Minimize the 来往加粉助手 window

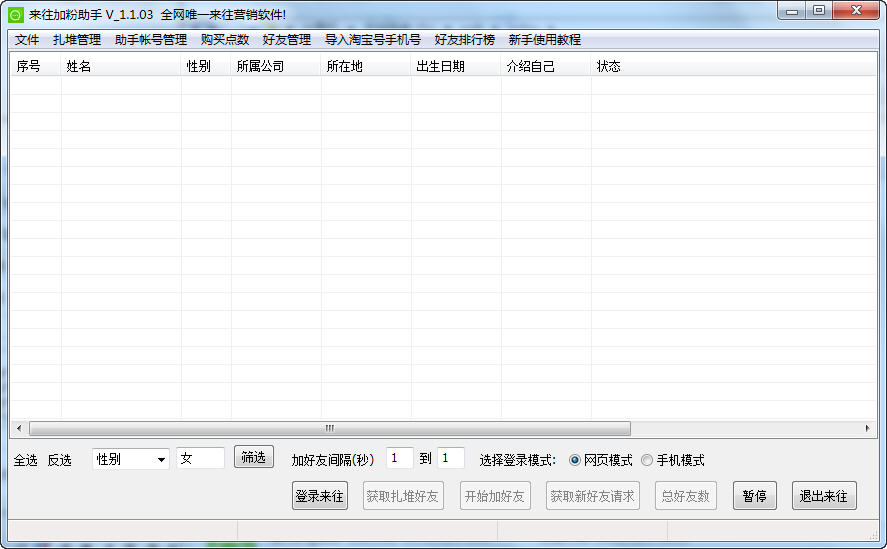[792, 11]
